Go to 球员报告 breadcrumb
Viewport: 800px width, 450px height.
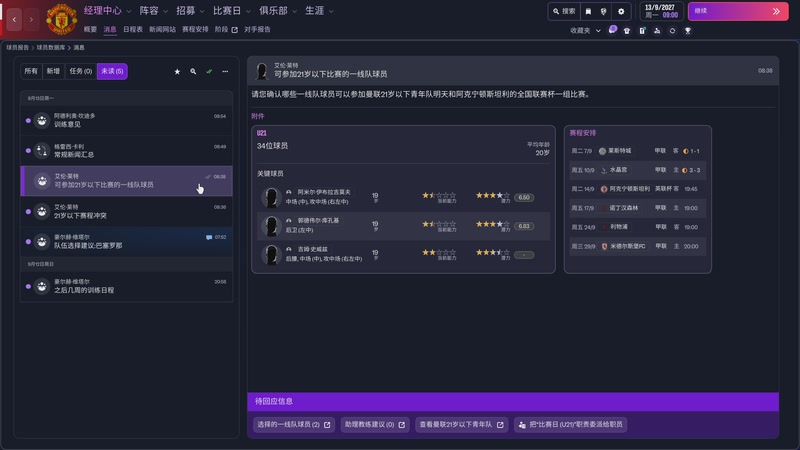coord(17,47)
